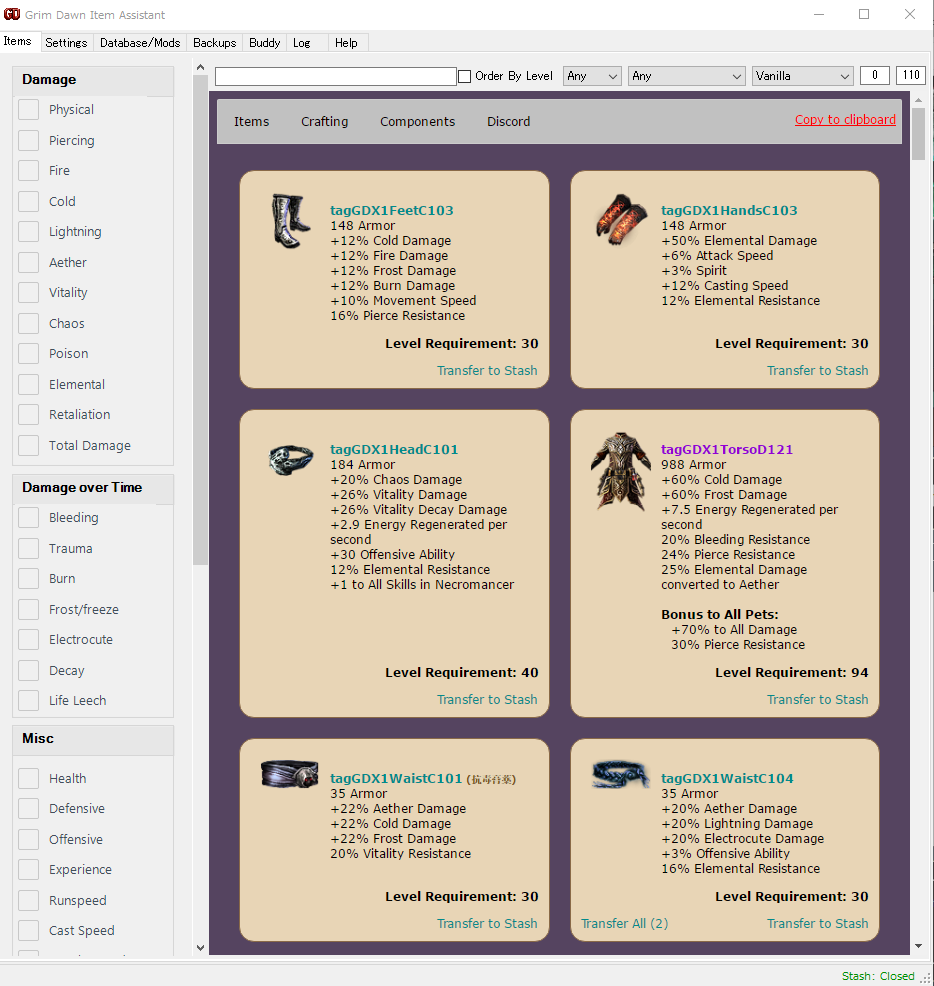Go to the Backups tab
934x986 pixels.
click(x=214, y=43)
